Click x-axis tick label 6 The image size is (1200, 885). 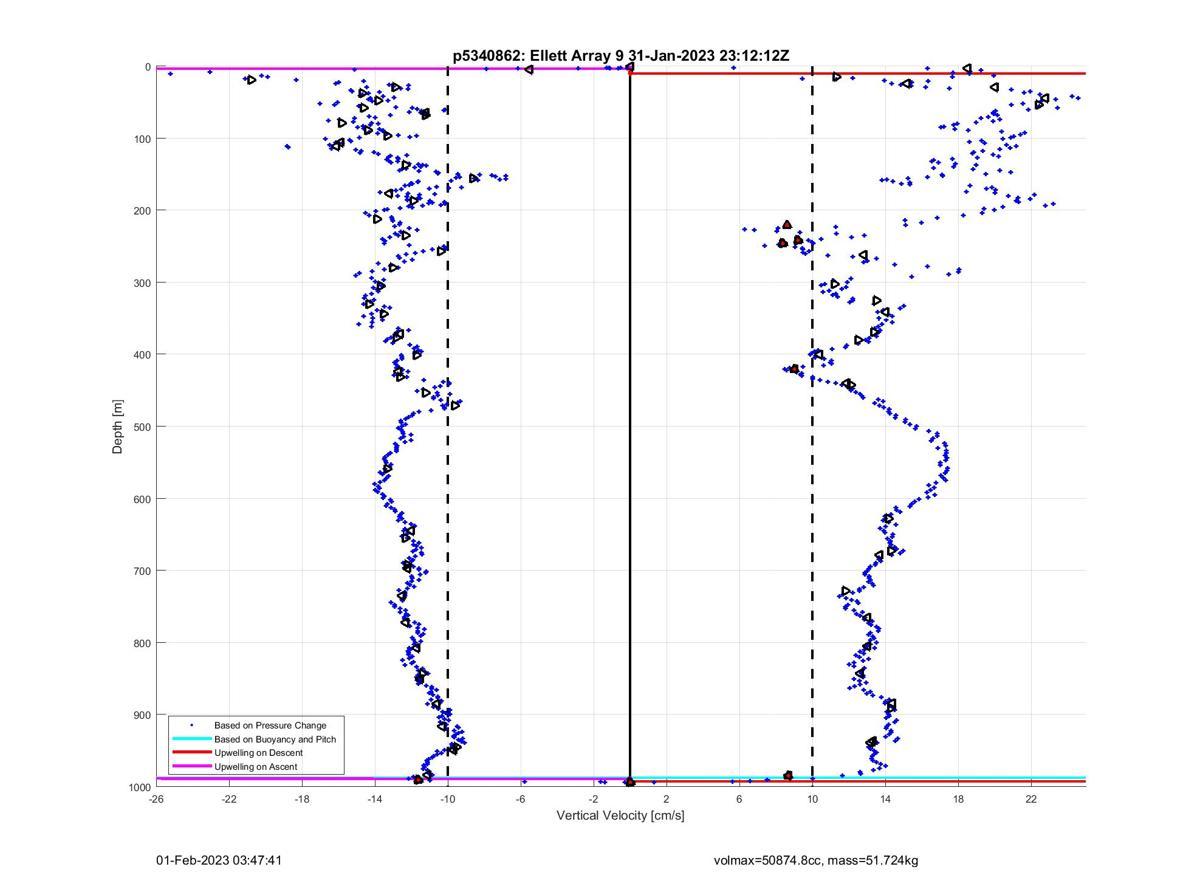(740, 799)
